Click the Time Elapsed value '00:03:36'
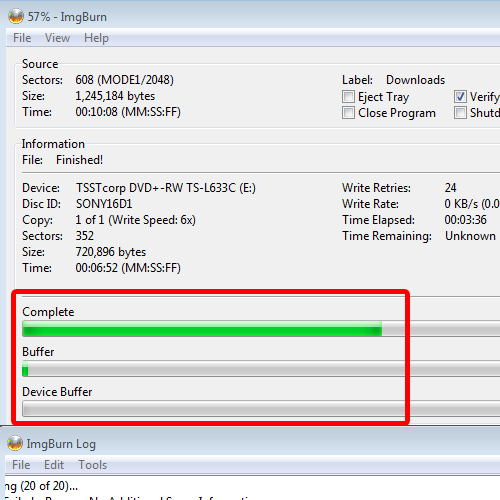500x500 pixels. coord(465,220)
